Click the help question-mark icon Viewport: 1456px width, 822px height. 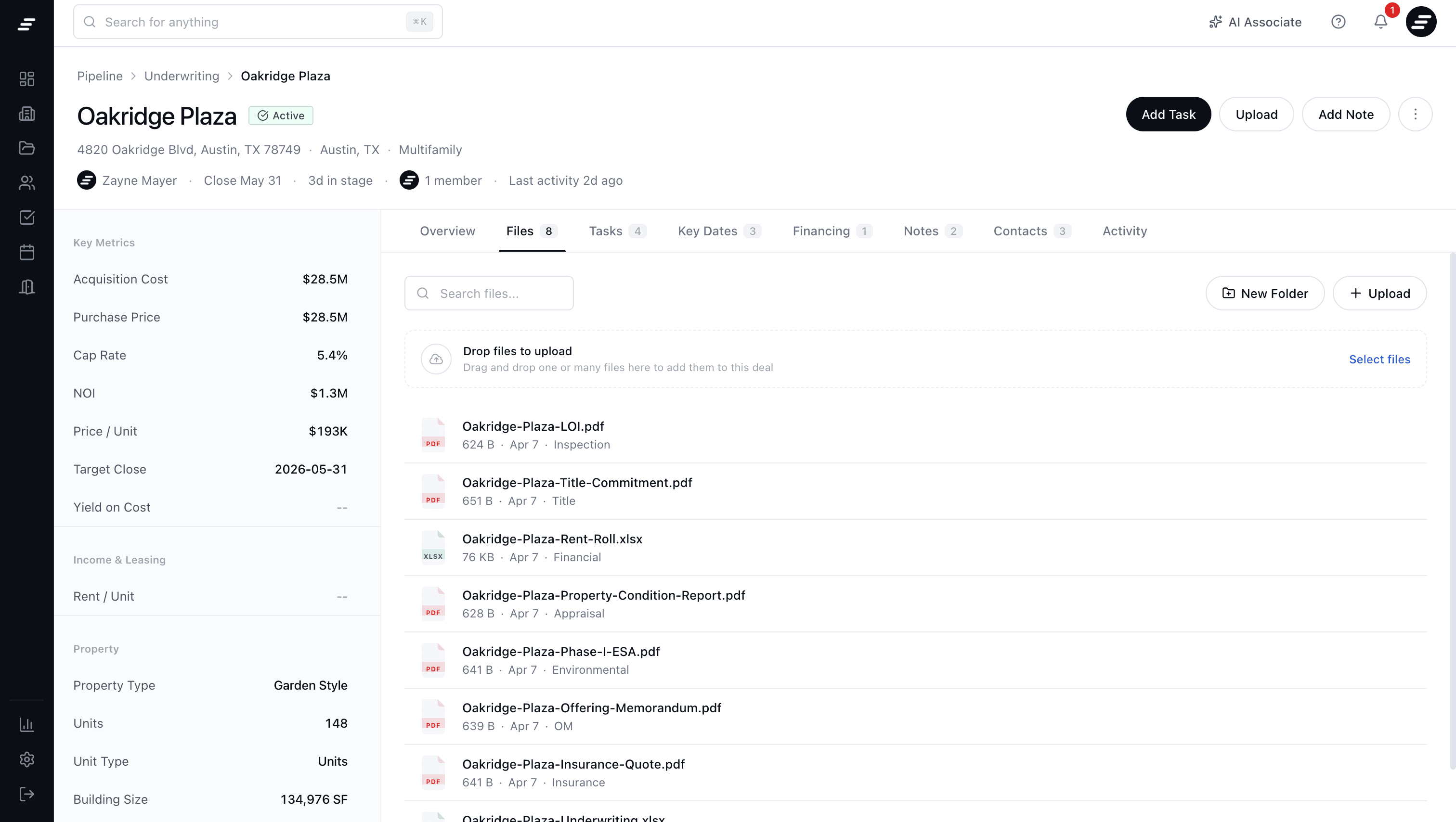(x=1339, y=22)
